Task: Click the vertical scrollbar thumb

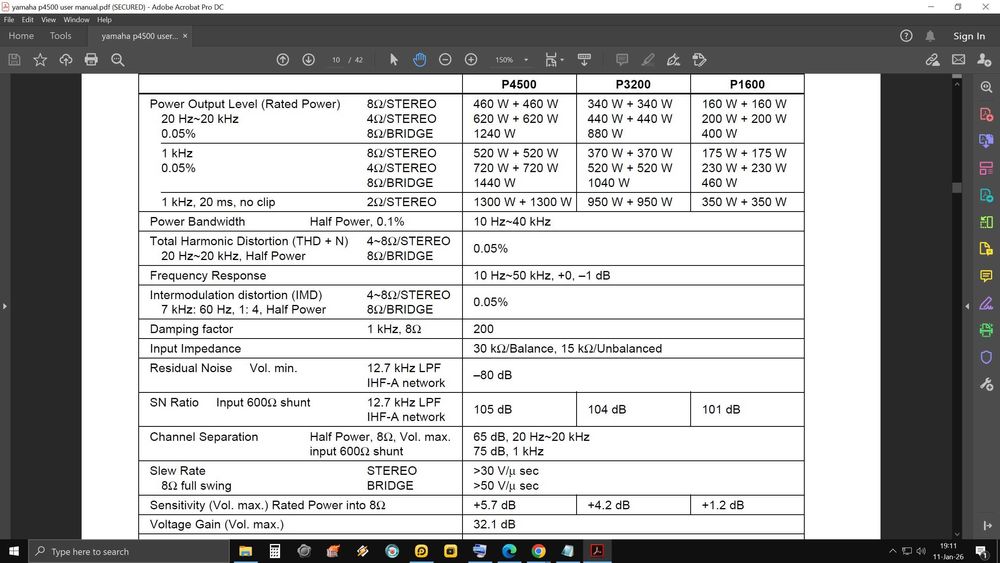Action: [956, 187]
